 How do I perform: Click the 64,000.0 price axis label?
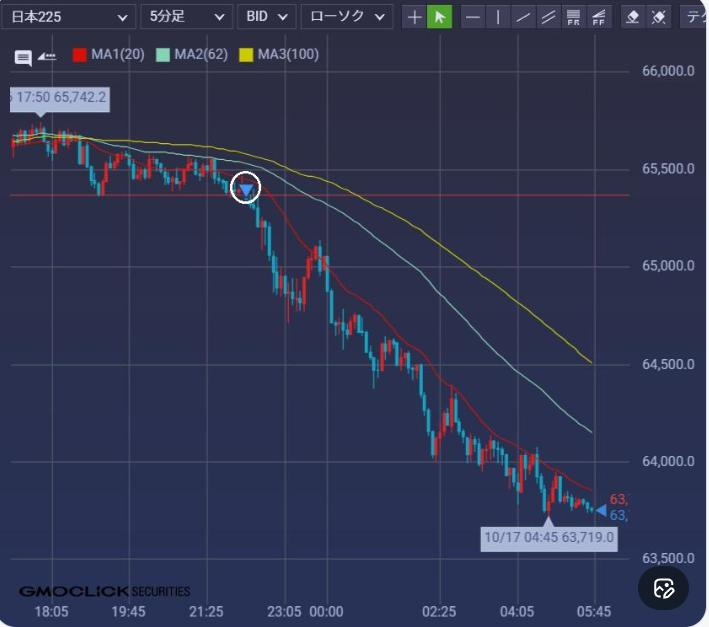click(x=668, y=462)
